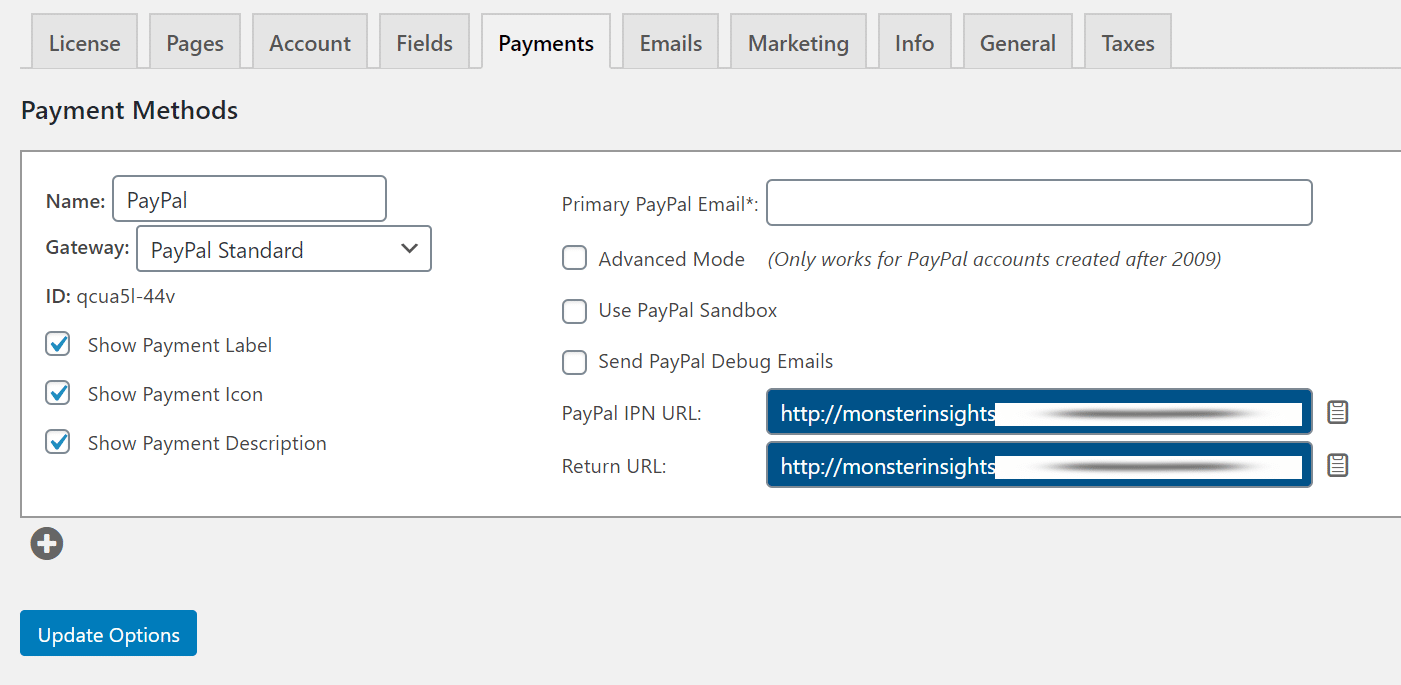1401x685 pixels.
Task: Turn on Send PayPal Debug Emails
Action: click(574, 362)
